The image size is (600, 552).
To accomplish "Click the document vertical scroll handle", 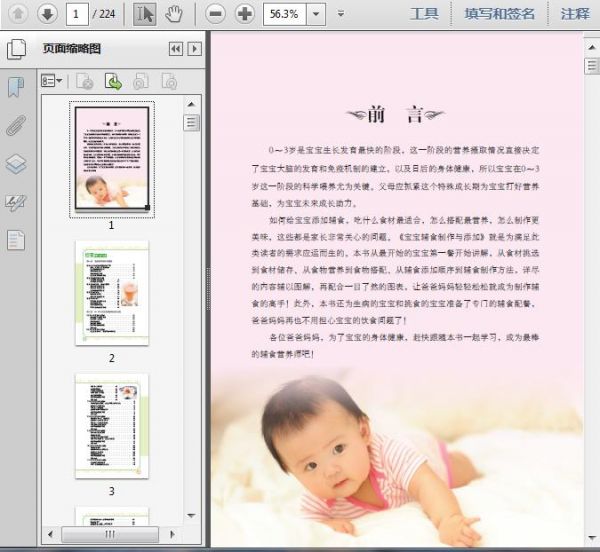I will tap(592, 66).
